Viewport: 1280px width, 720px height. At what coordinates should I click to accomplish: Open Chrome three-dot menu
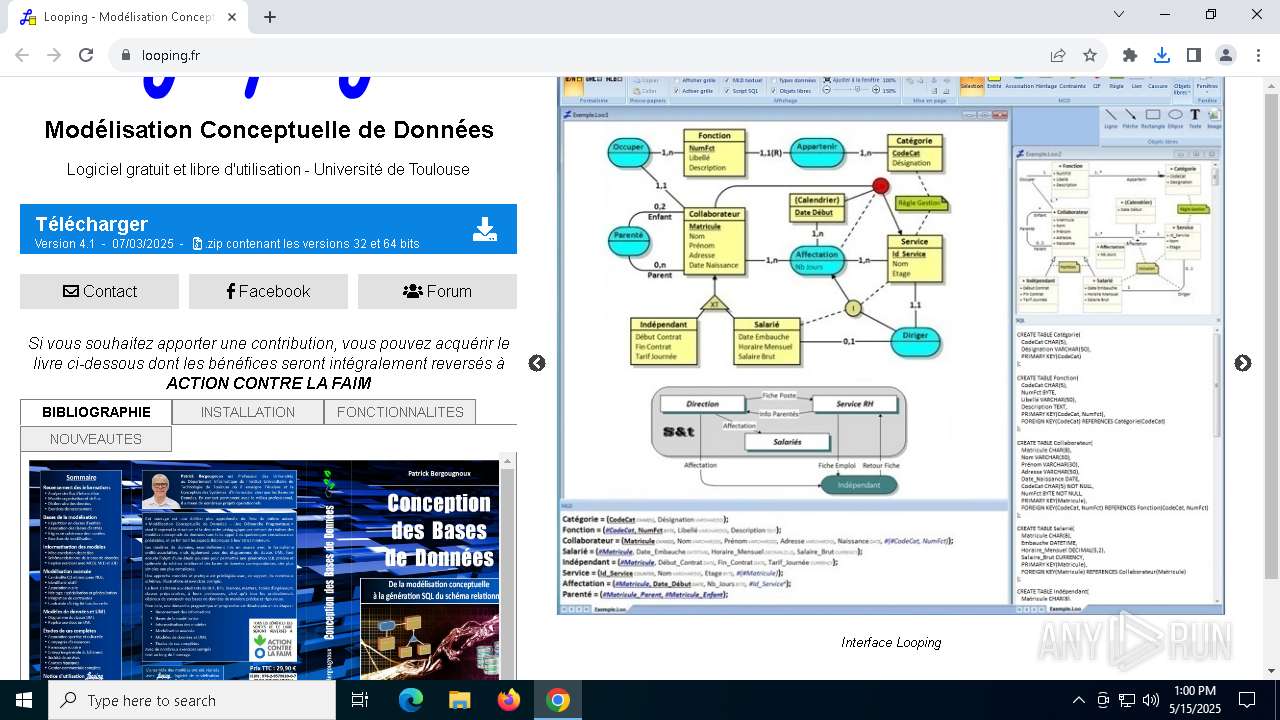[x=1257, y=56]
